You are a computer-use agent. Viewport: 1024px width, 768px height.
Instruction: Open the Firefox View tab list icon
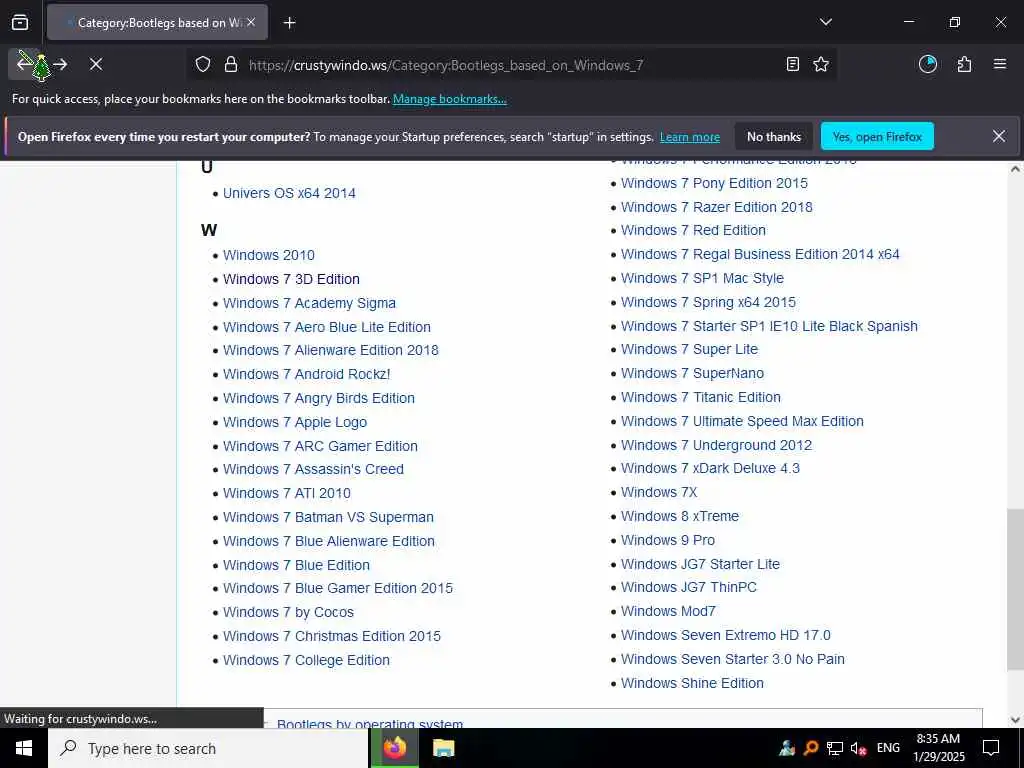[x=20, y=22]
